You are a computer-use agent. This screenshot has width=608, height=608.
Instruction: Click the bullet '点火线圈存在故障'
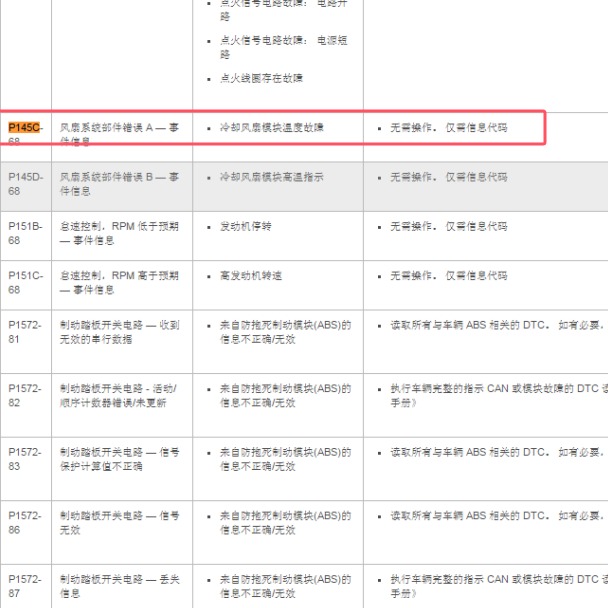tap(261, 78)
